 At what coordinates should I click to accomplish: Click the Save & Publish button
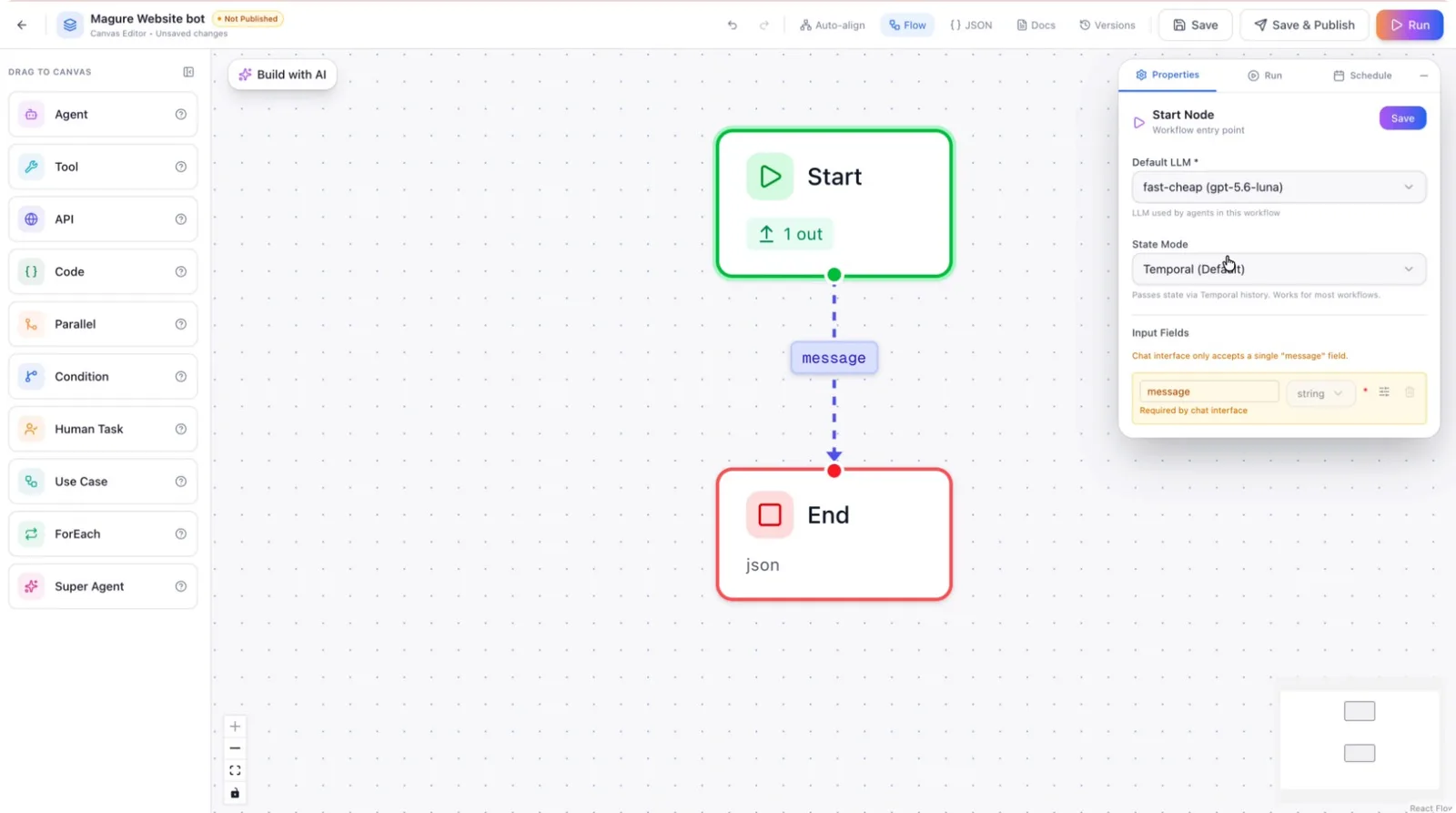pyautogui.click(x=1304, y=25)
